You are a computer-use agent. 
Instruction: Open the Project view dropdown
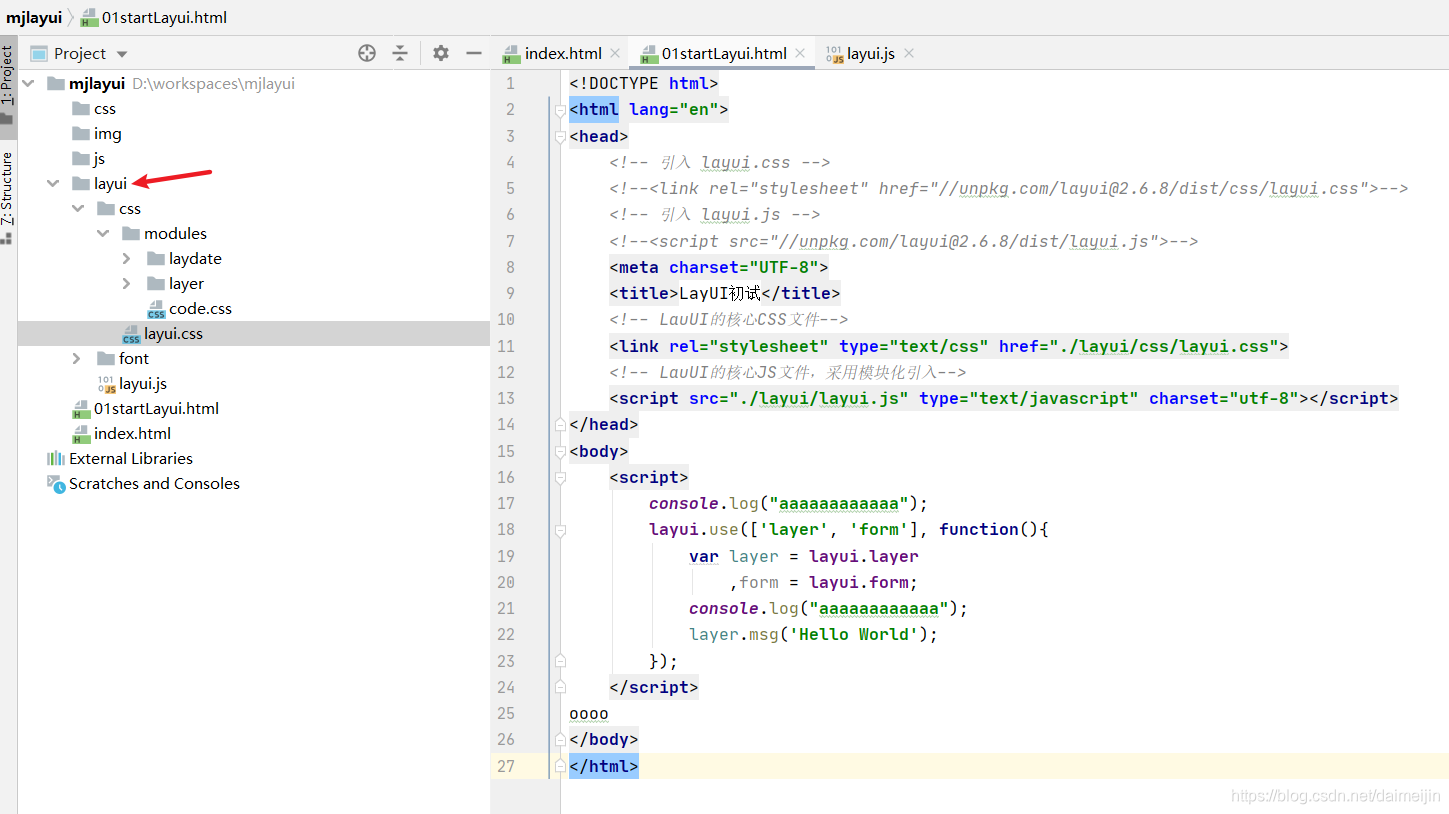(122, 54)
